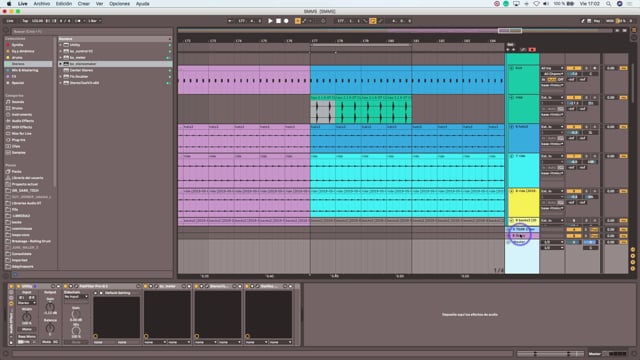
Task: Select the FX collection
Action: click(14, 76)
